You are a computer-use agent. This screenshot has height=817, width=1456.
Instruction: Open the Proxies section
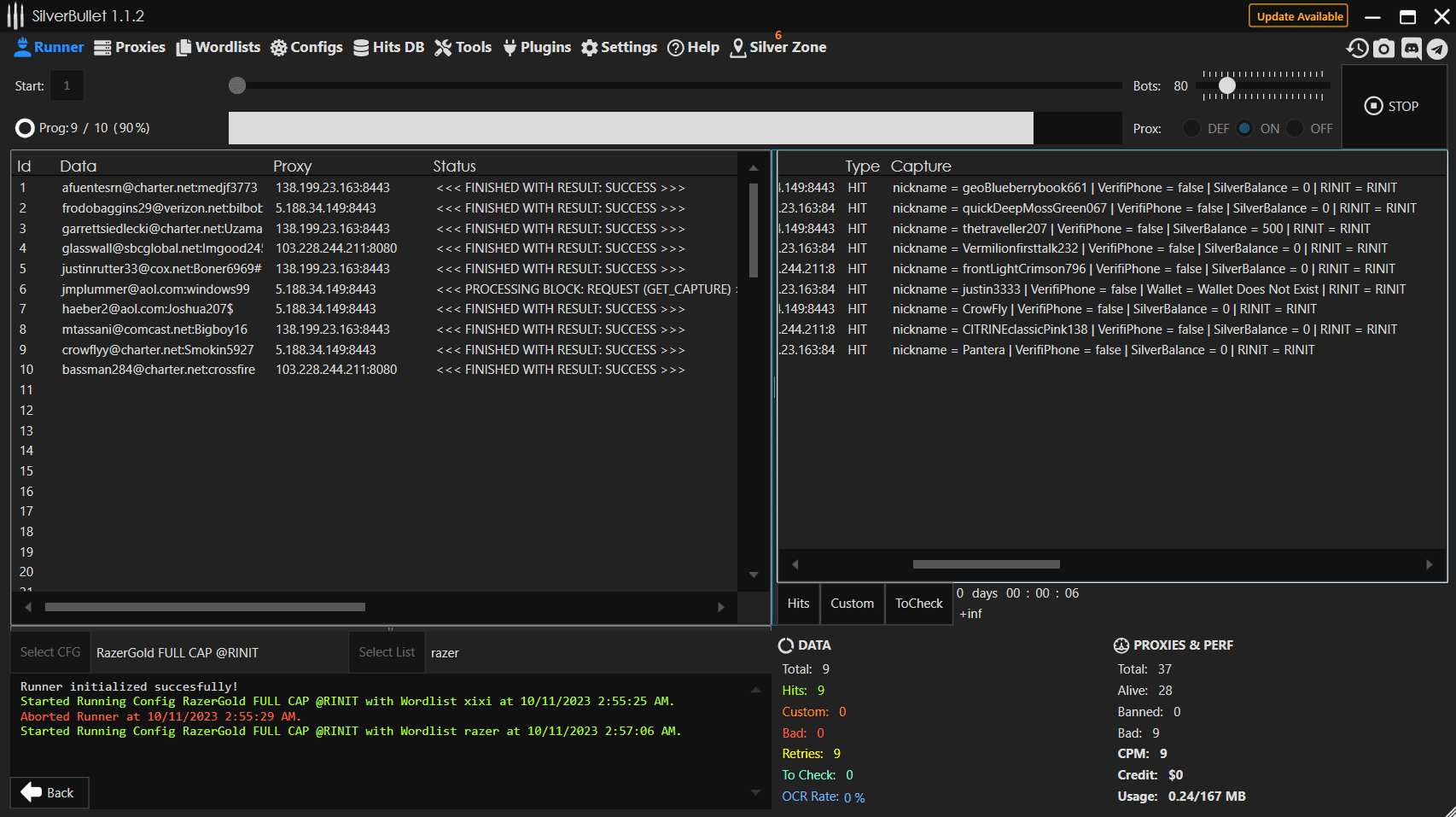tap(130, 48)
